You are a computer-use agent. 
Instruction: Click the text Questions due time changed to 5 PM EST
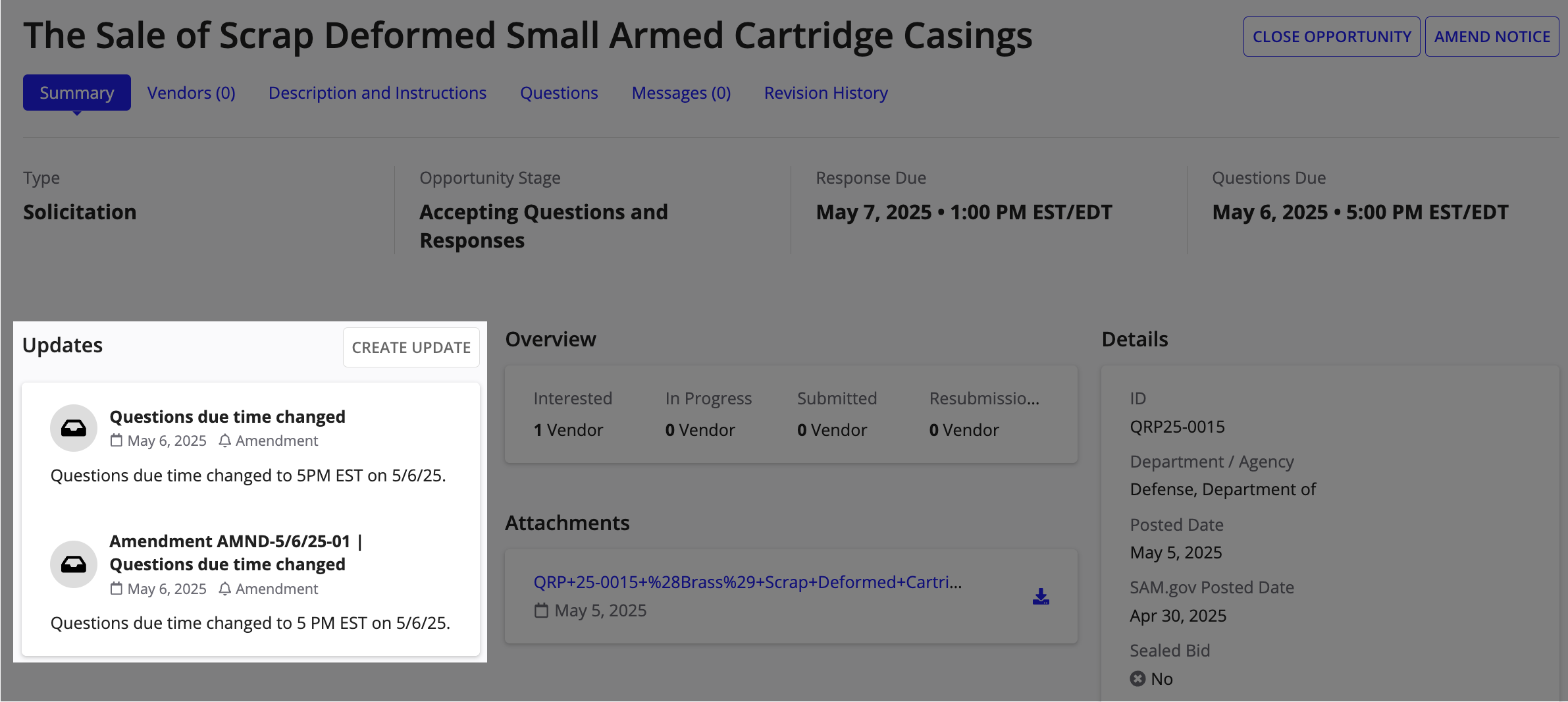click(251, 623)
